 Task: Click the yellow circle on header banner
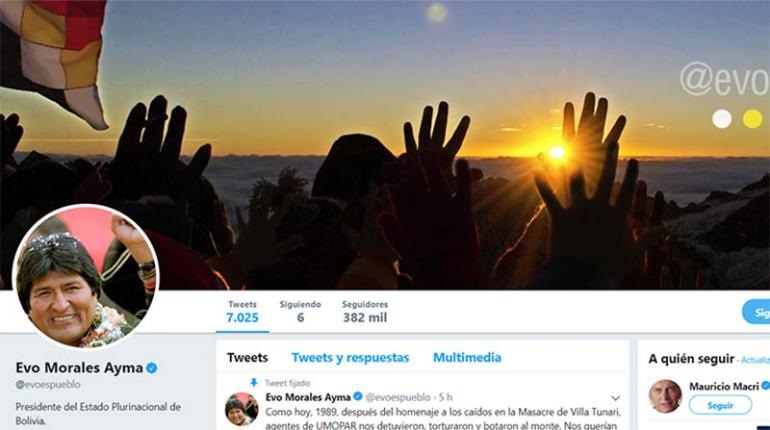(x=752, y=119)
